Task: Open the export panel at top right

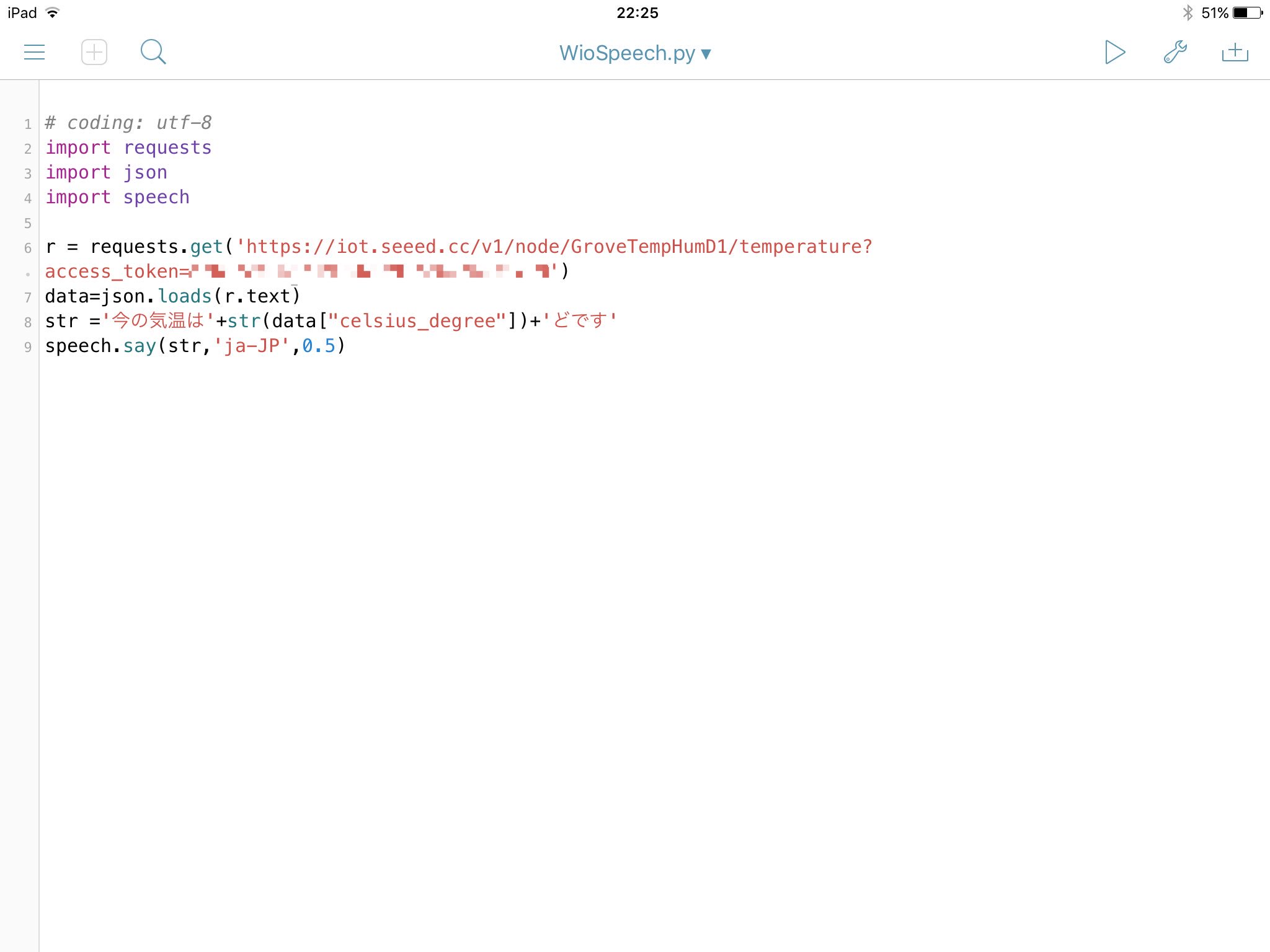Action: 1235,52
